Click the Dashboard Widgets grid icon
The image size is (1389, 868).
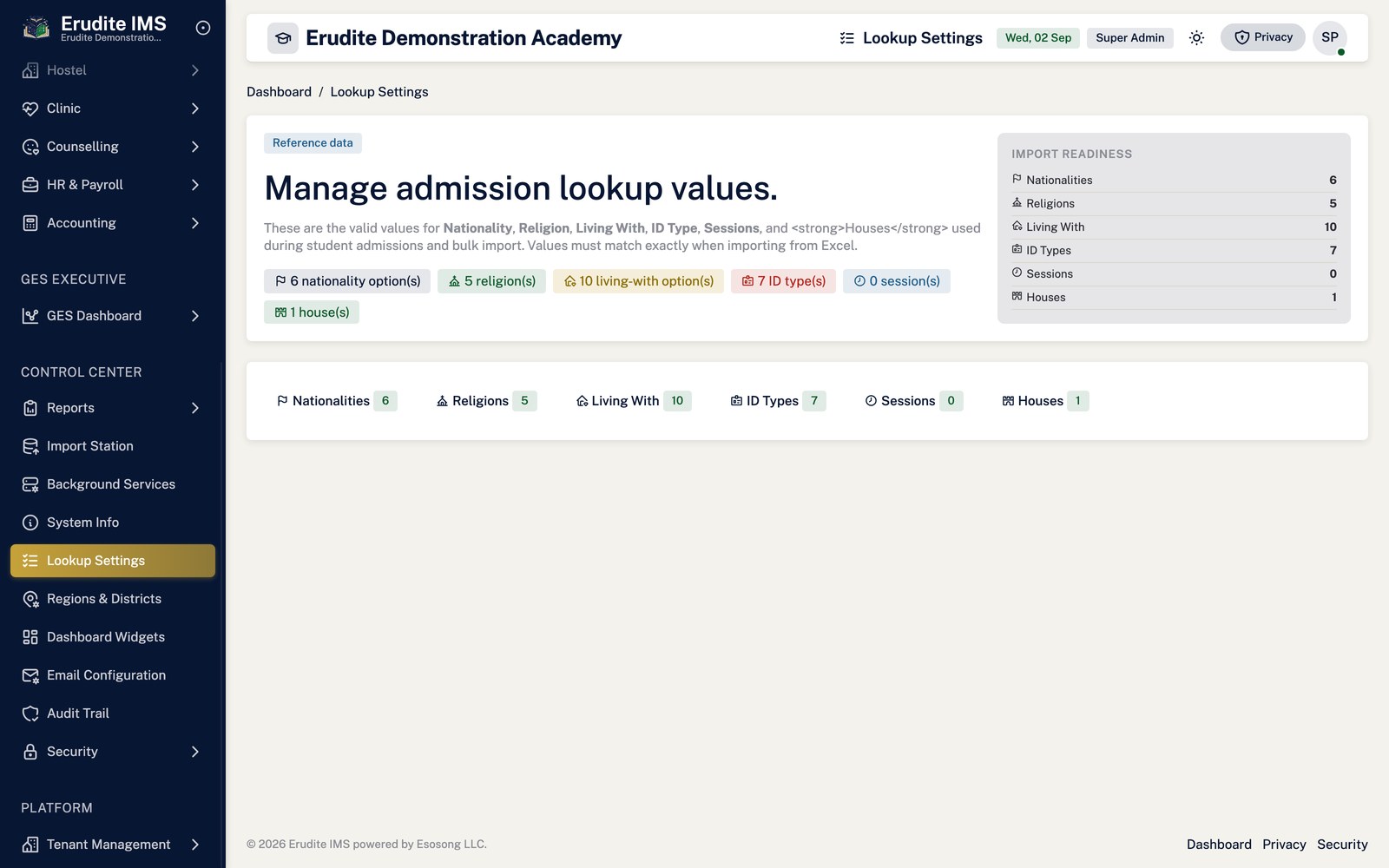tap(30, 637)
